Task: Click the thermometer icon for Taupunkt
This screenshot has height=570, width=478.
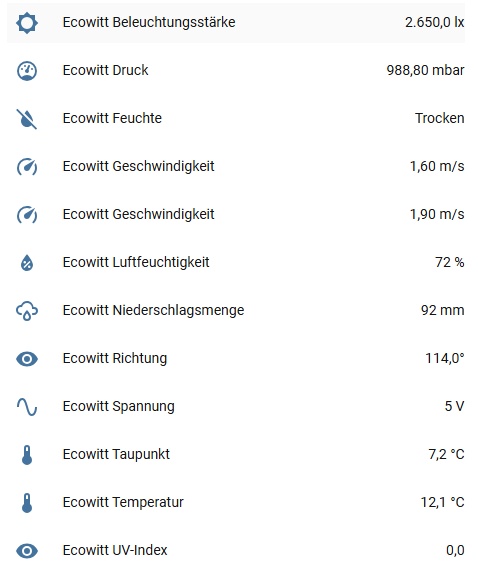Action: tap(27, 455)
